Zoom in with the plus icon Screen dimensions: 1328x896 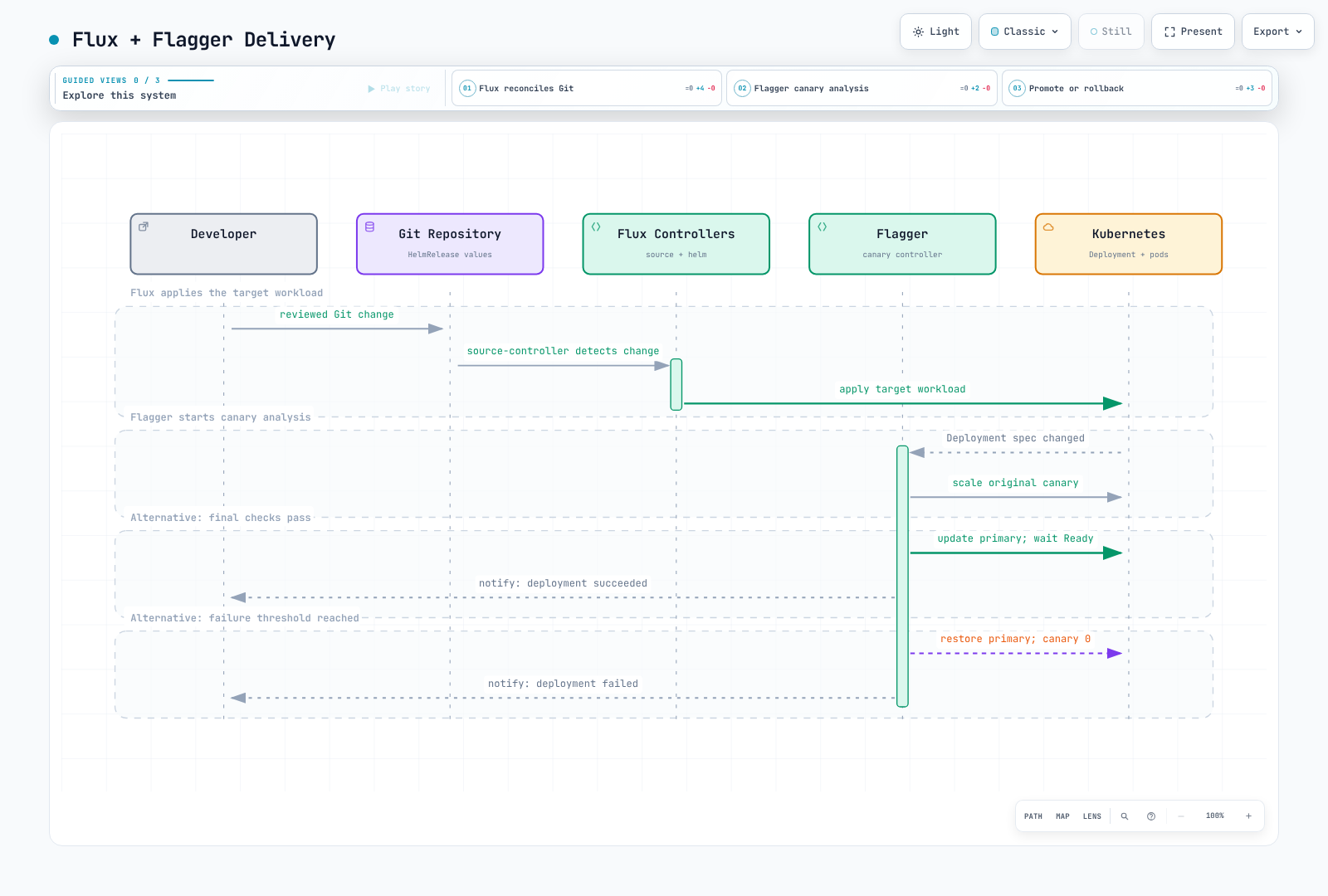pos(1248,816)
